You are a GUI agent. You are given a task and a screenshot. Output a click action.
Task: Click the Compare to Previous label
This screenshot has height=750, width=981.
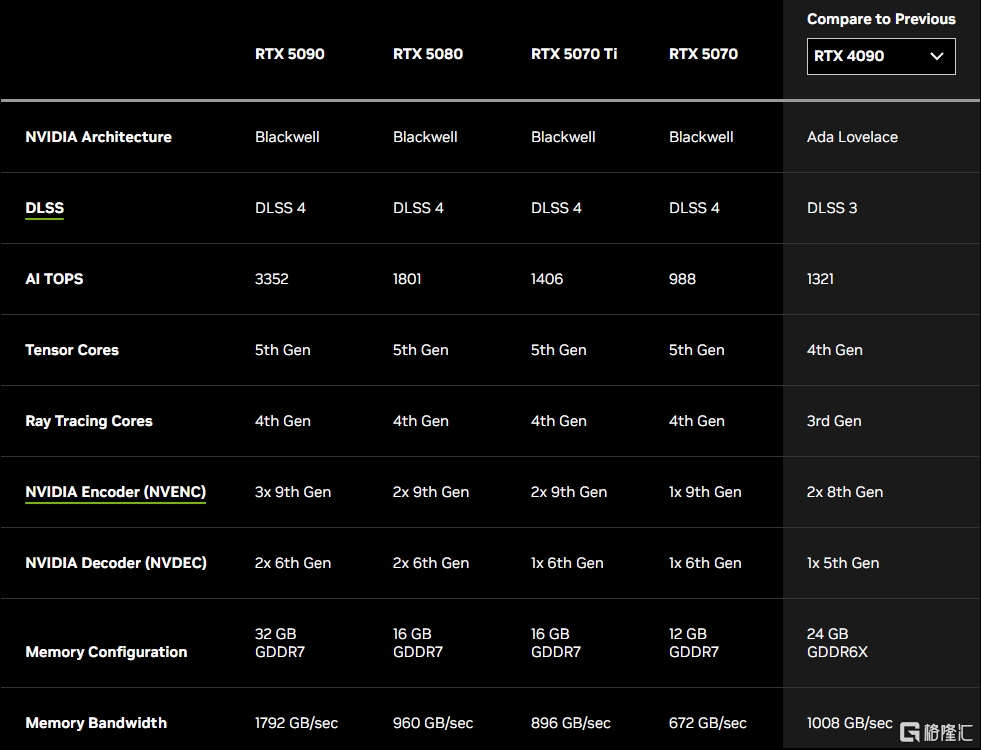(x=881, y=19)
